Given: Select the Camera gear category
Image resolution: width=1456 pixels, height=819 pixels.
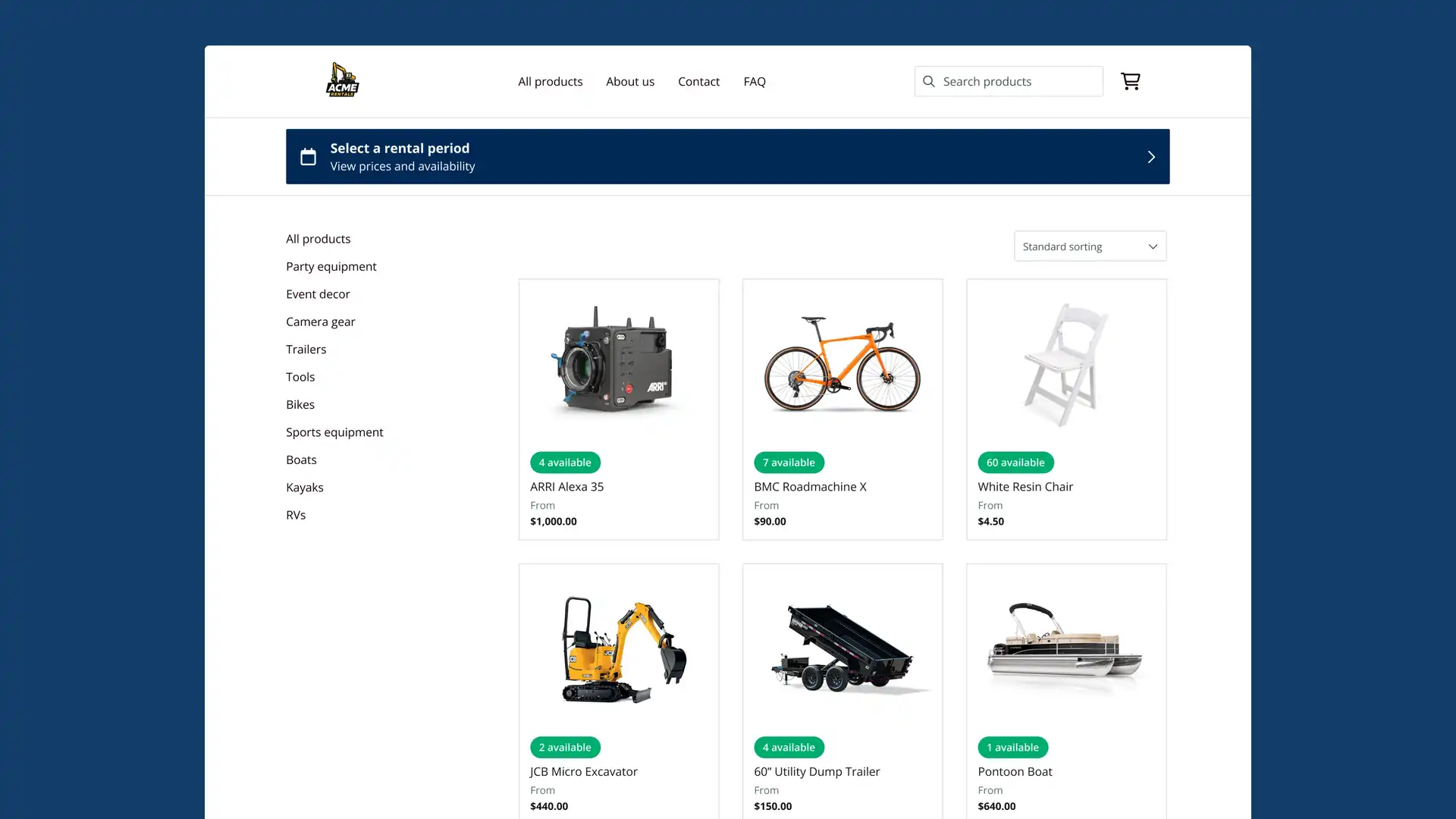Looking at the screenshot, I should point(320,322).
